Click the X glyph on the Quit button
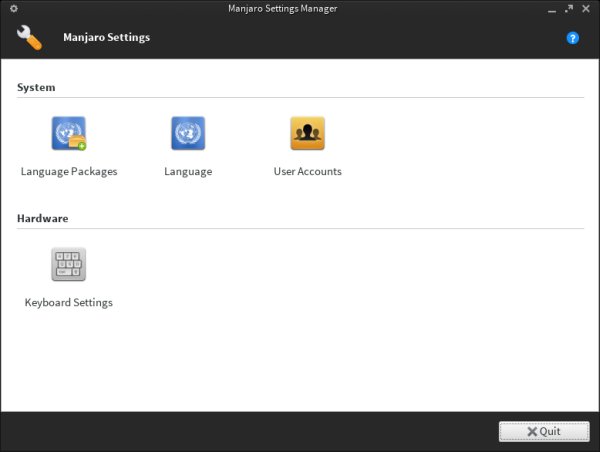Screen dimensions: 600x452 [x=532, y=431]
